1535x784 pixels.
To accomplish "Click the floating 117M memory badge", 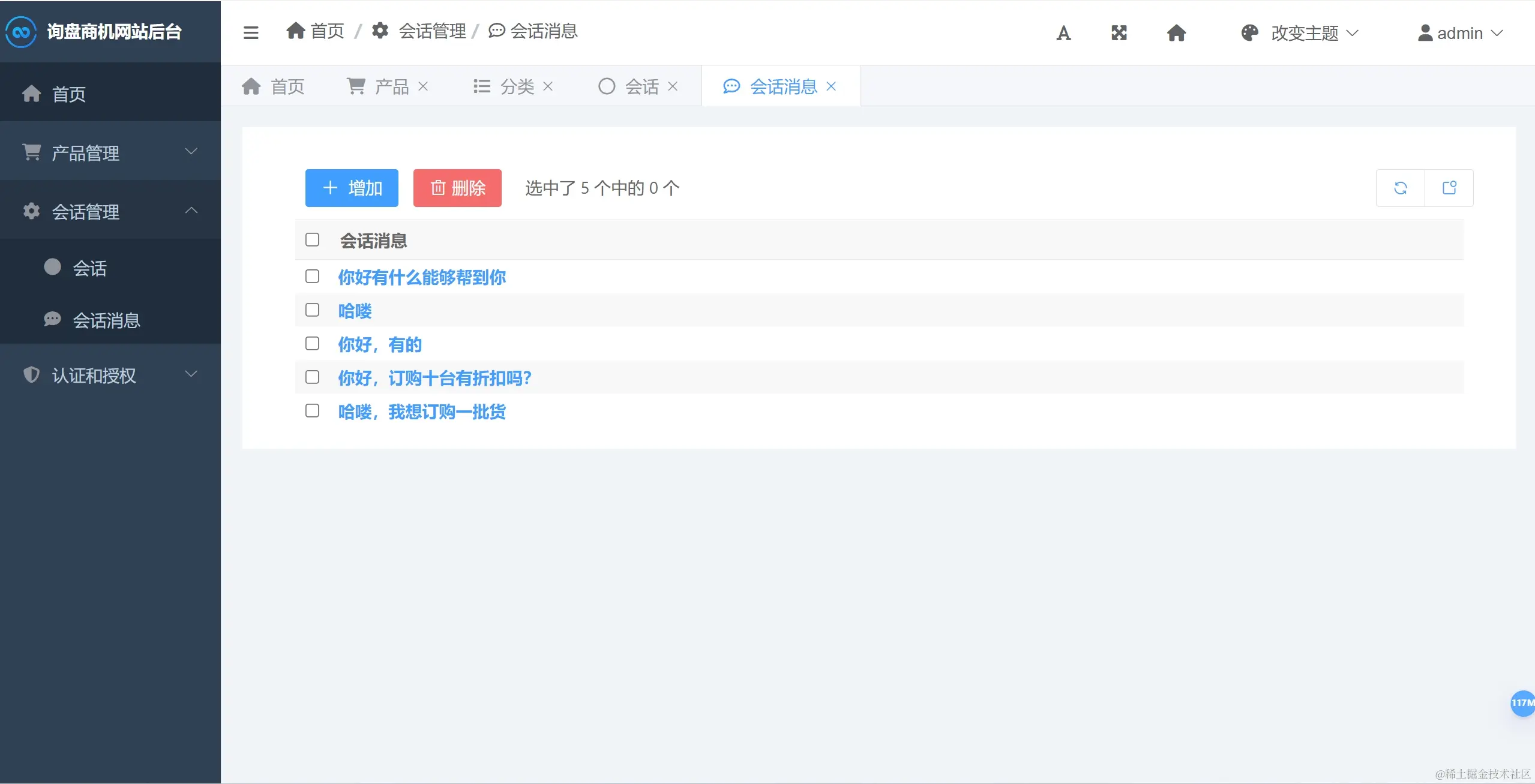I will coord(1522,703).
